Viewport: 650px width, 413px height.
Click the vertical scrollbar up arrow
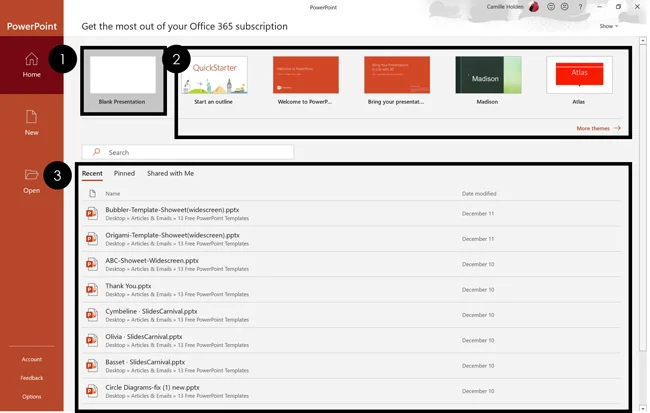(x=643, y=41)
